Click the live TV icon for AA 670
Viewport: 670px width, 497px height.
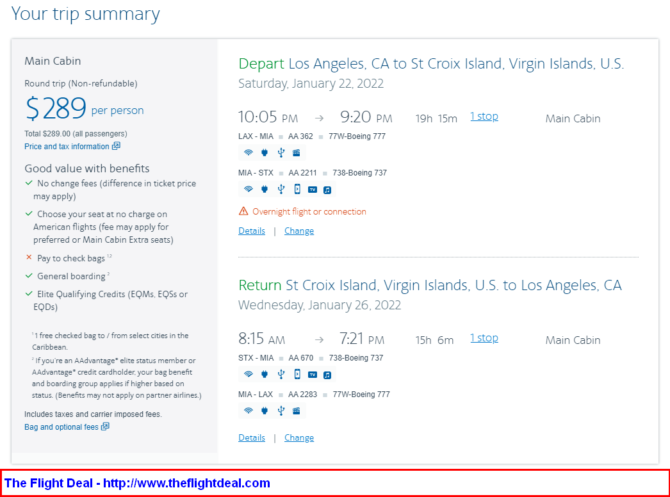[x=313, y=374]
